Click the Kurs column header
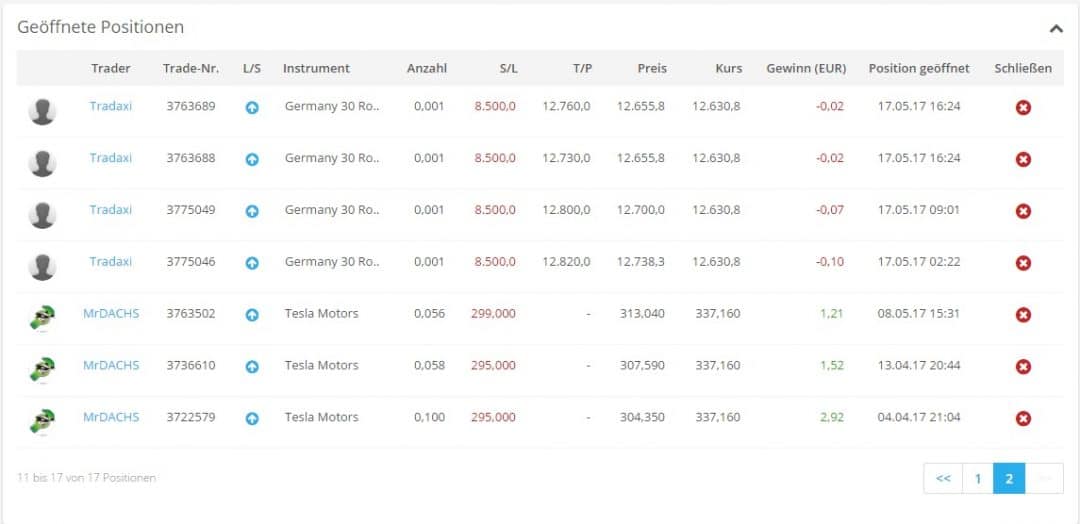 click(729, 68)
